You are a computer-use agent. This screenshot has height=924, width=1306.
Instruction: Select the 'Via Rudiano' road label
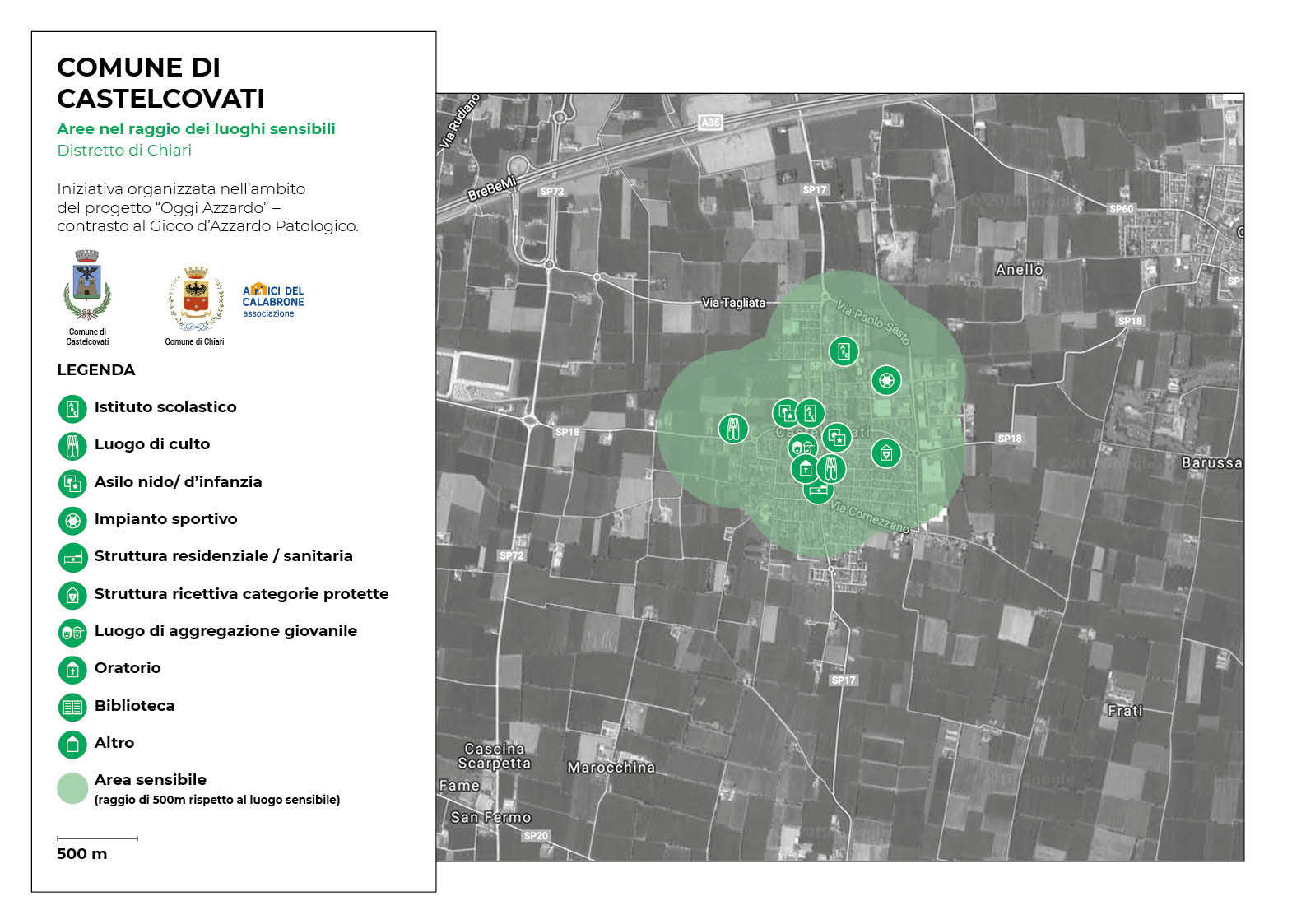[459, 122]
